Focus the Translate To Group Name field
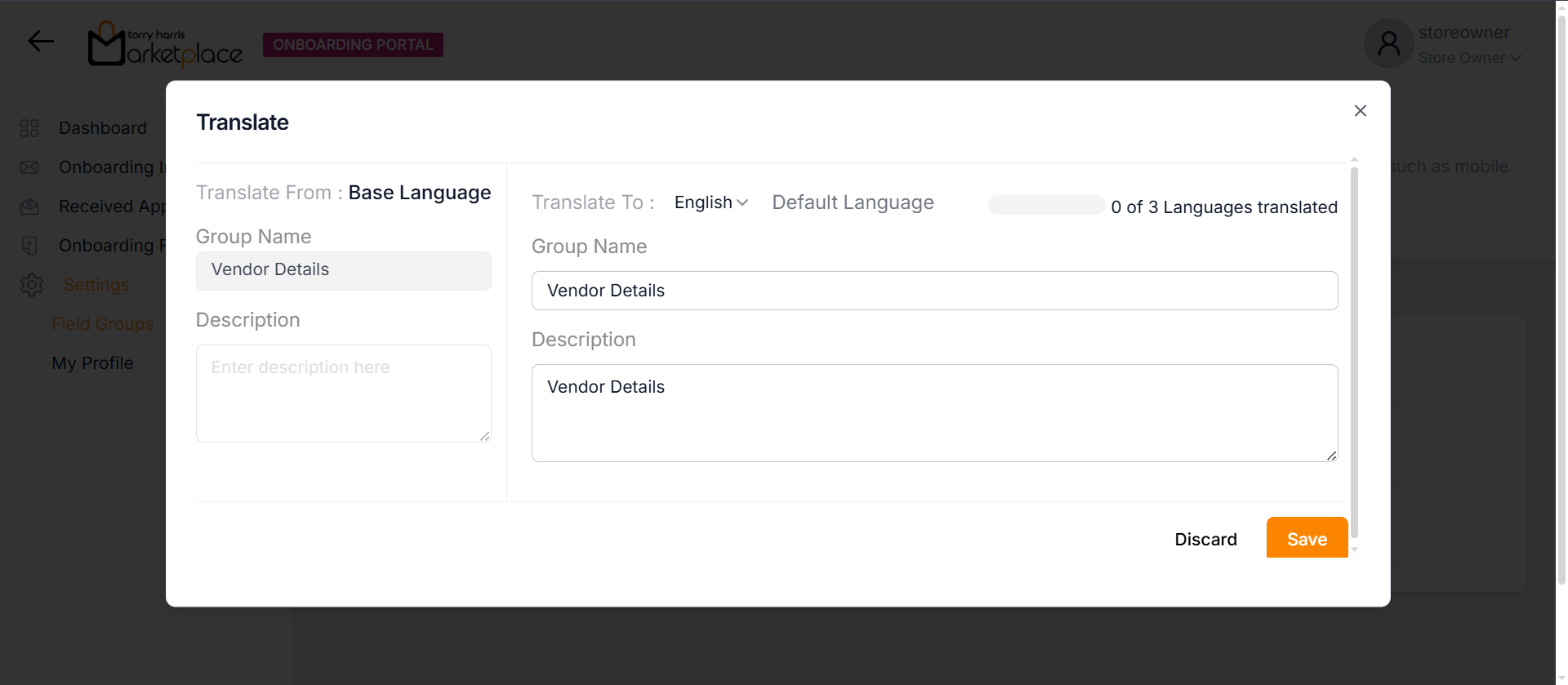Image resolution: width=1568 pixels, height=685 pixels. pos(934,291)
